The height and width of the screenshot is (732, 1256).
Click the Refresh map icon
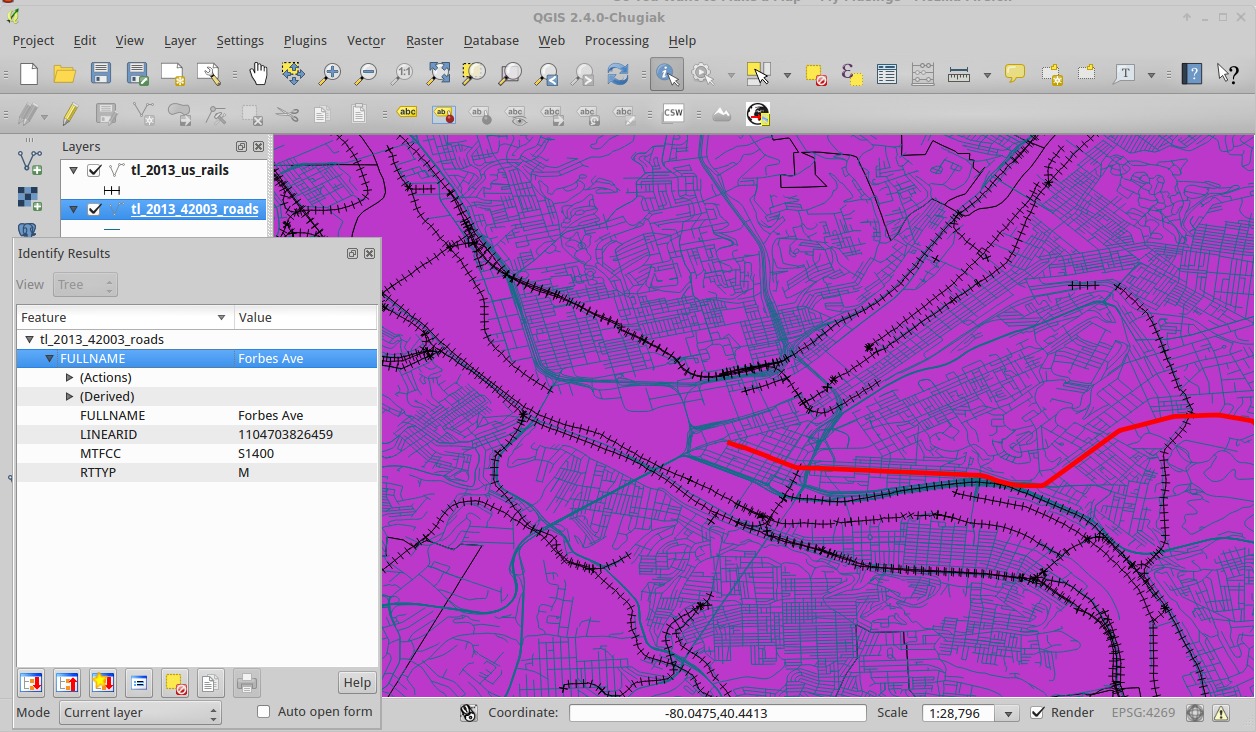(618, 74)
